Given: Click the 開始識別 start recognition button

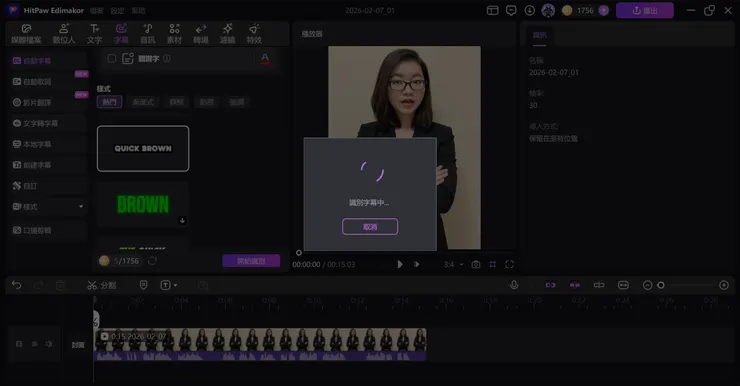Looking at the screenshot, I should [251, 261].
